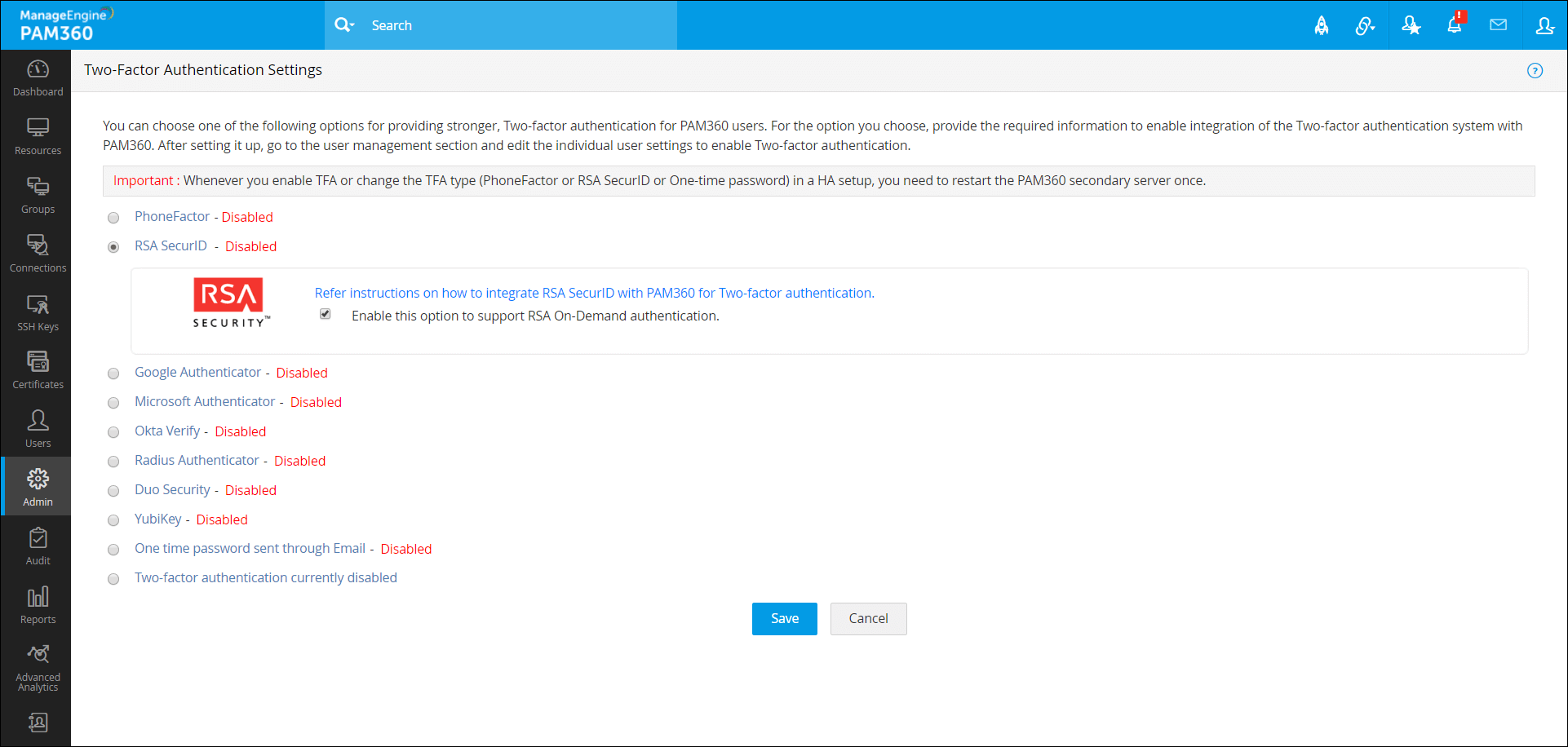This screenshot has height=747, width=1568.
Task: Select the Admin gear icon
Action: [x=38, y=479]
